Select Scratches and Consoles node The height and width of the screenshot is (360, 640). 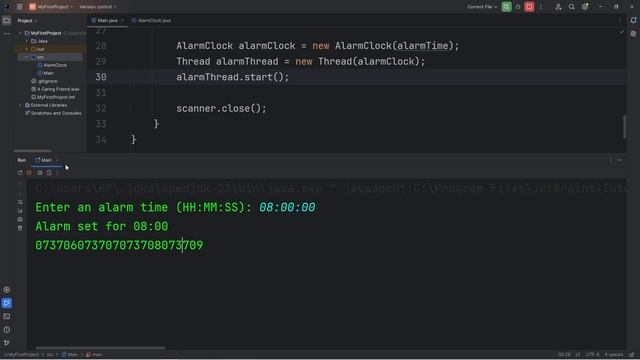(53, 113)
